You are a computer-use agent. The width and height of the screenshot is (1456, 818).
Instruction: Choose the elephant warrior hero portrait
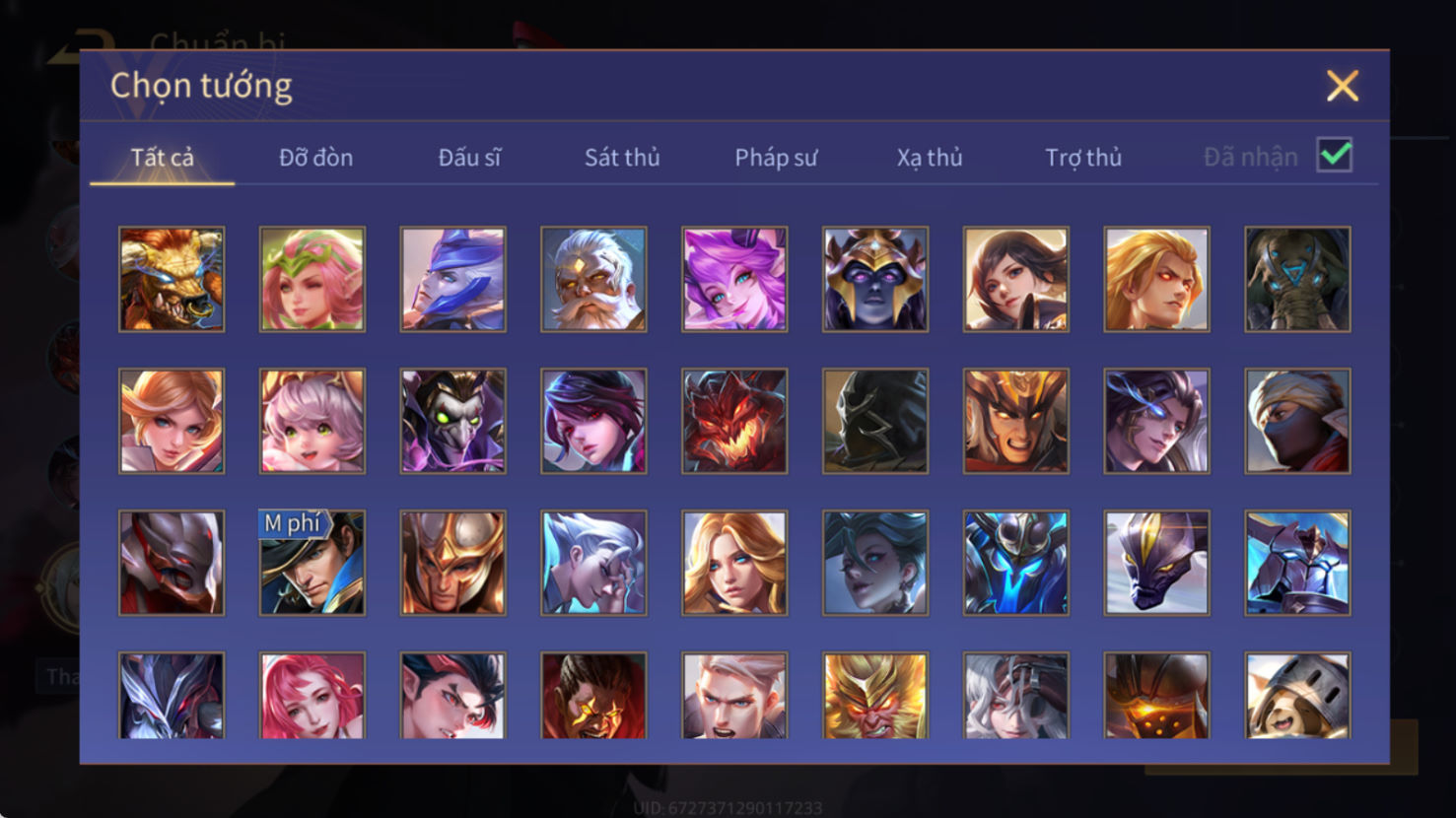pos(1297,279)
